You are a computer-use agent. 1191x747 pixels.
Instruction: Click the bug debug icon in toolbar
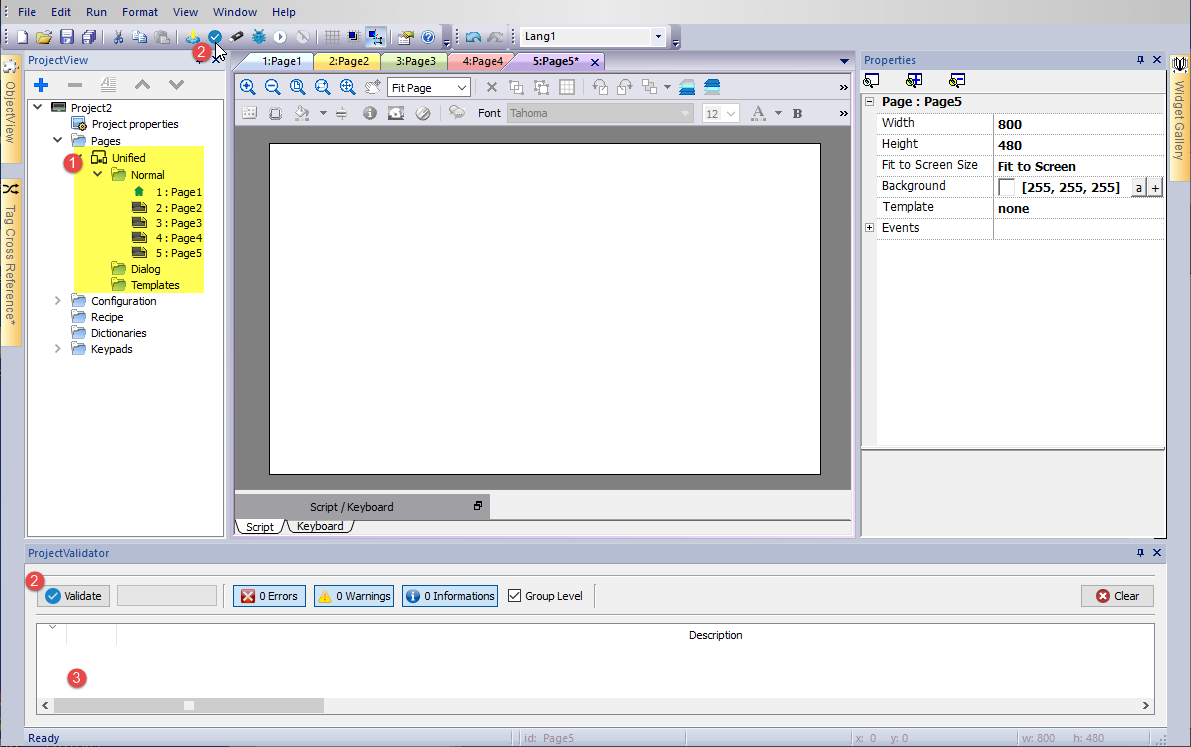point(259,37)
